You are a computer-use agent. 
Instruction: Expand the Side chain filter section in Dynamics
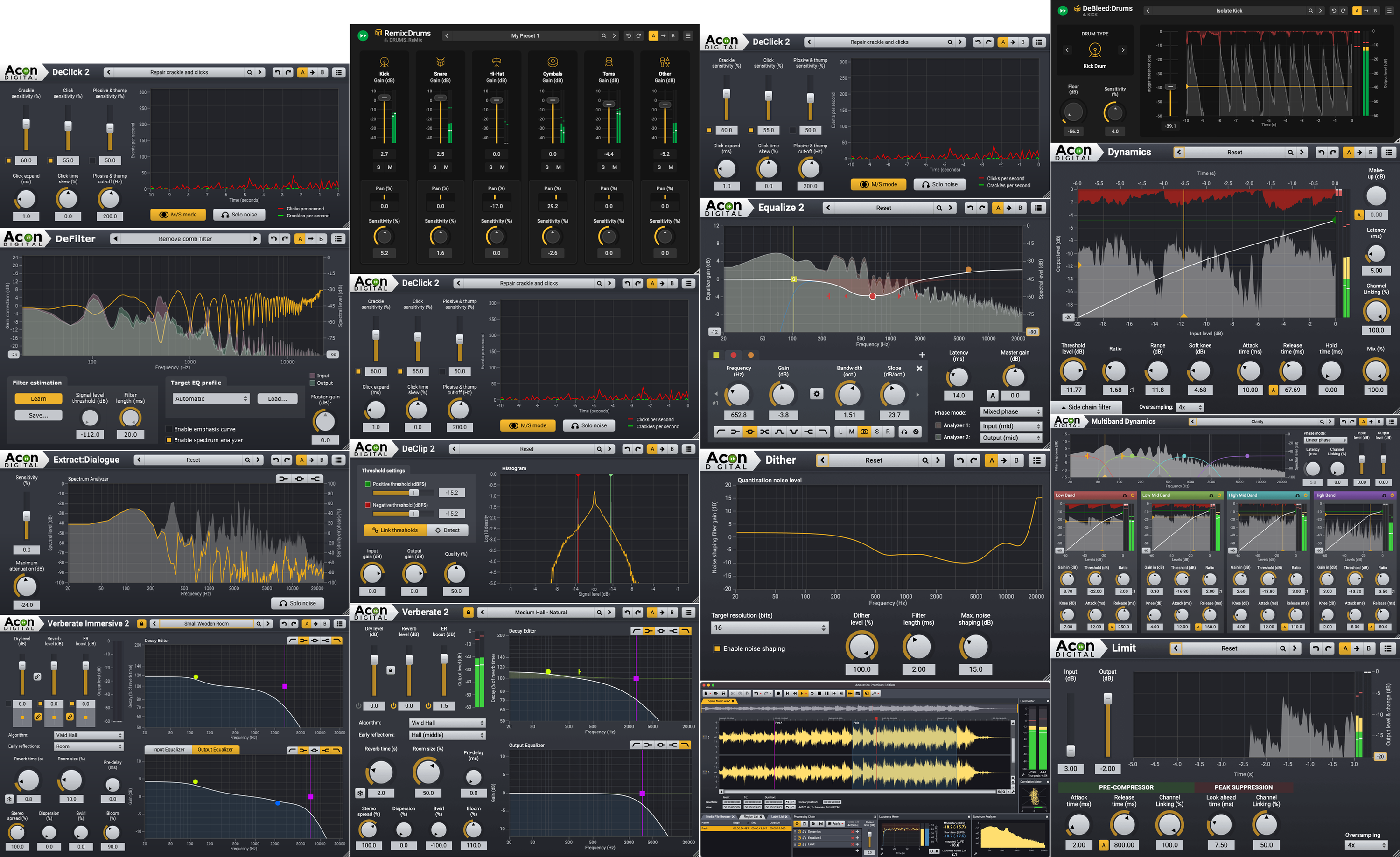(1086, 407)
